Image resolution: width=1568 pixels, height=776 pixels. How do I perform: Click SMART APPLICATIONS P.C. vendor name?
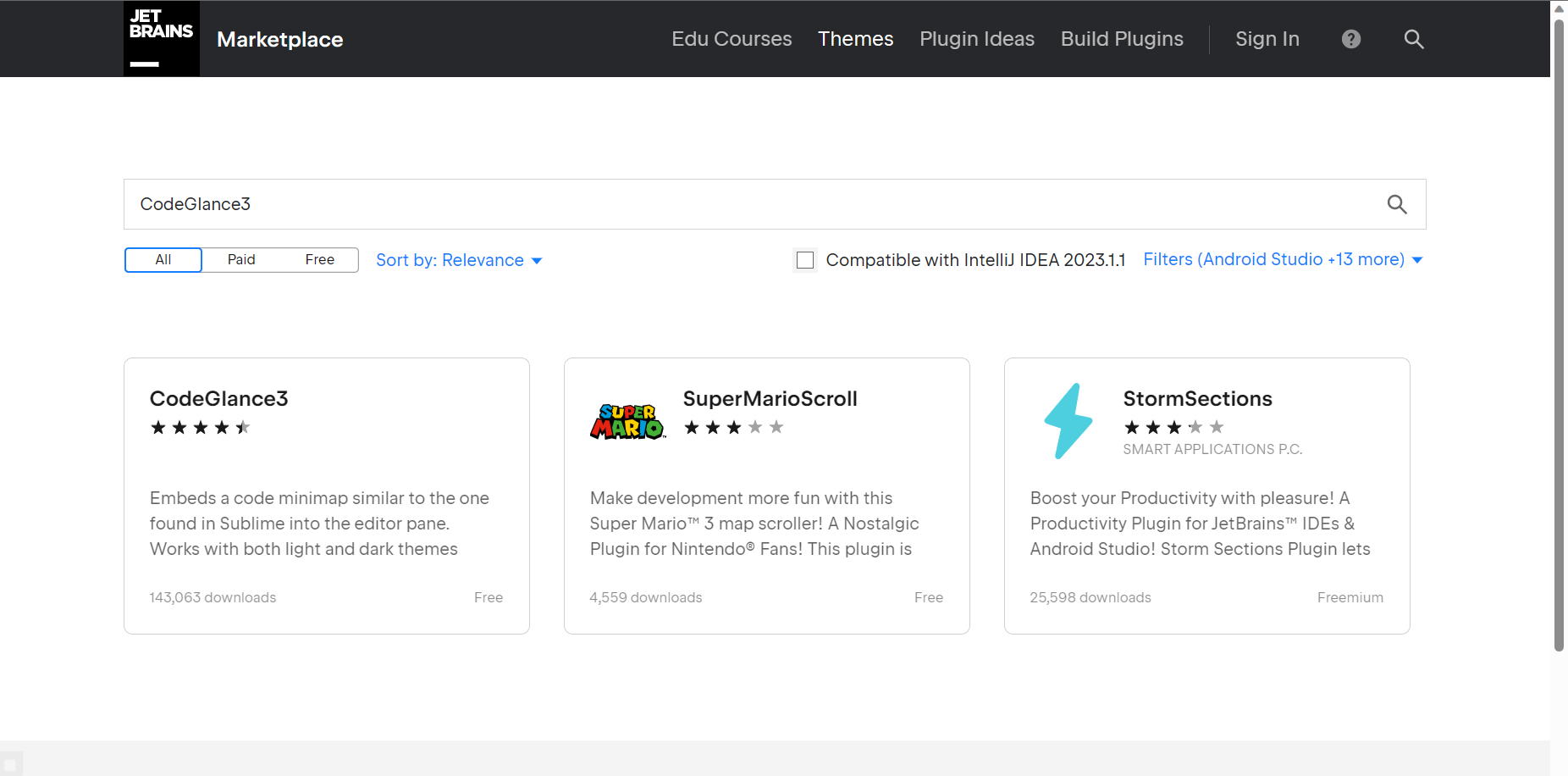click(x=1212, y=449)
